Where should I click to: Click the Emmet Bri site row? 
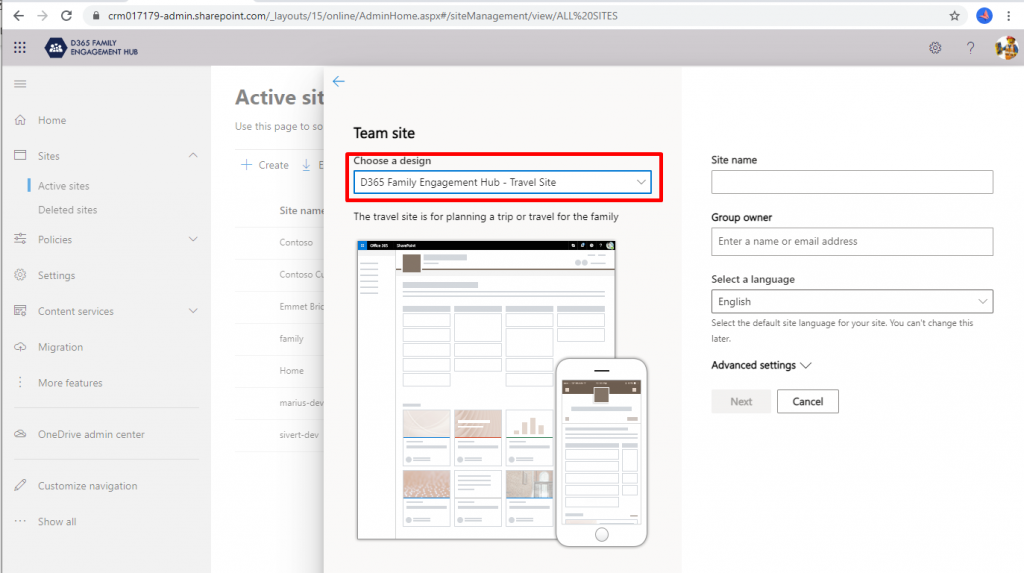tap(280, 306)
